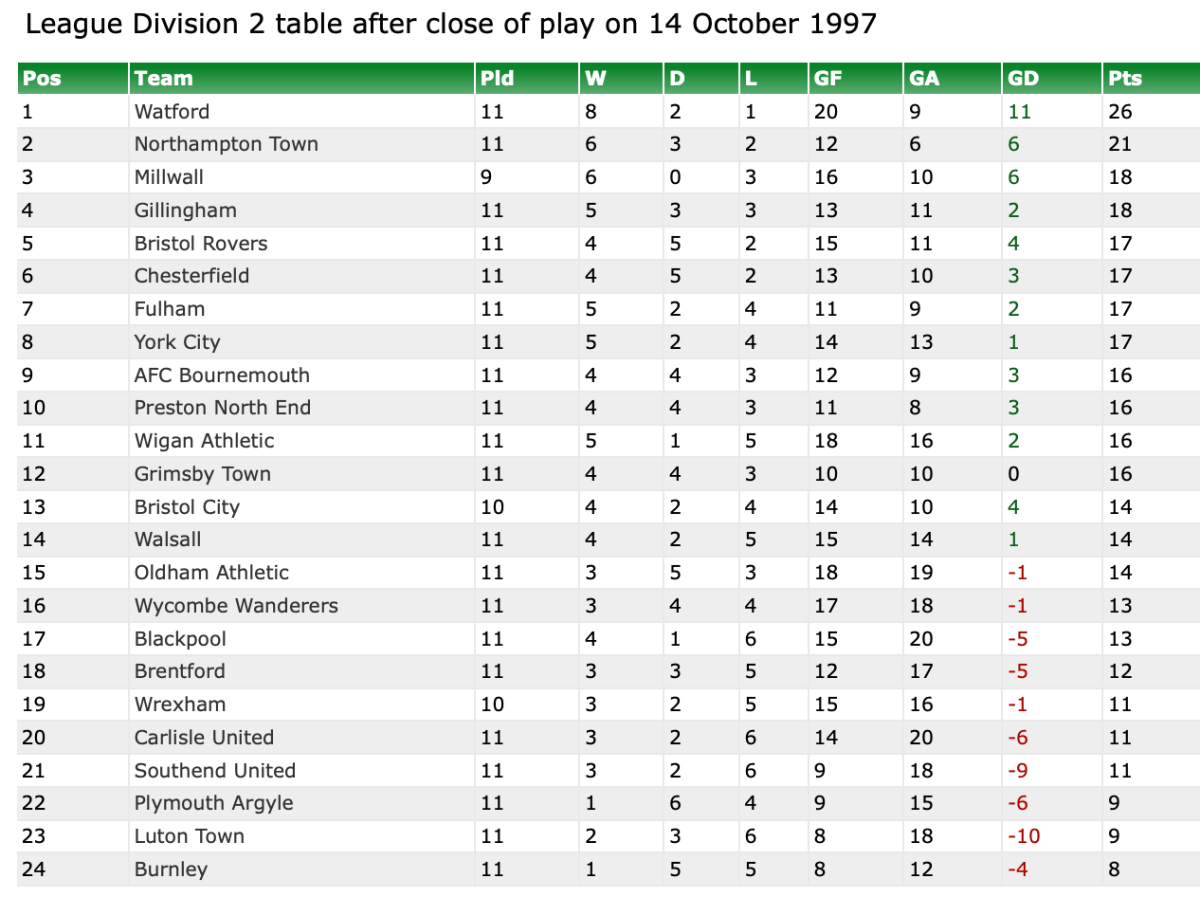Image resolution: width=1200 pixels, height=897 pixels.
Task: Select Northampton Town in the table
Action: 226,144
